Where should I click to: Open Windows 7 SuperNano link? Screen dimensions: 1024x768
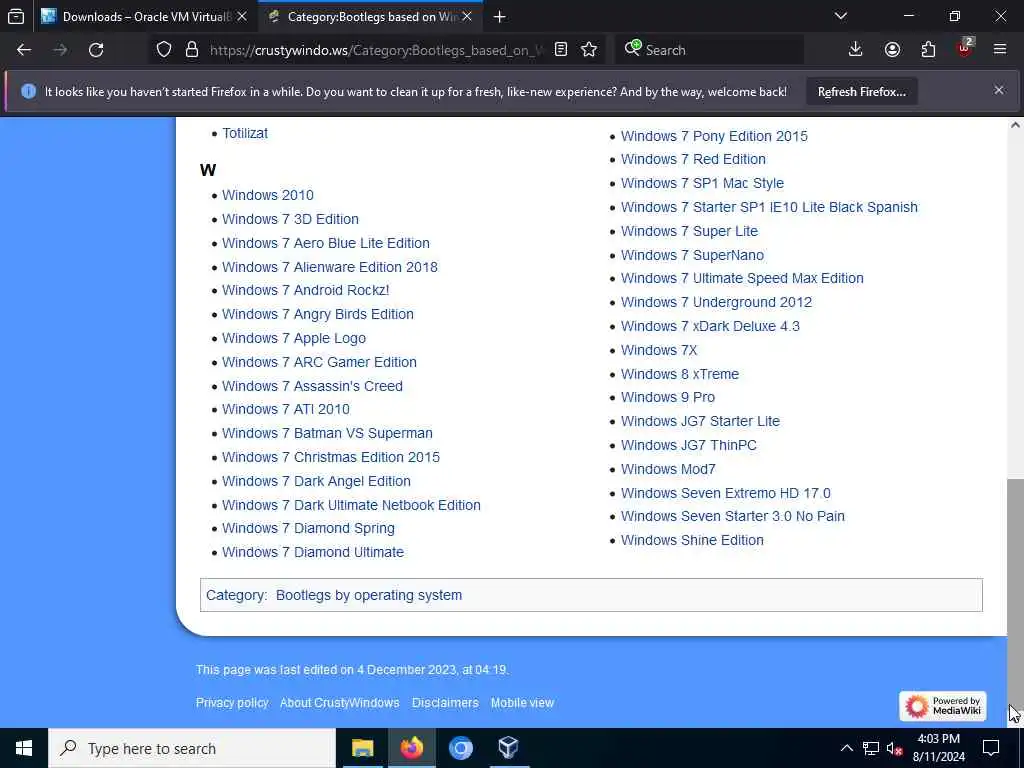tap(692, 255)
